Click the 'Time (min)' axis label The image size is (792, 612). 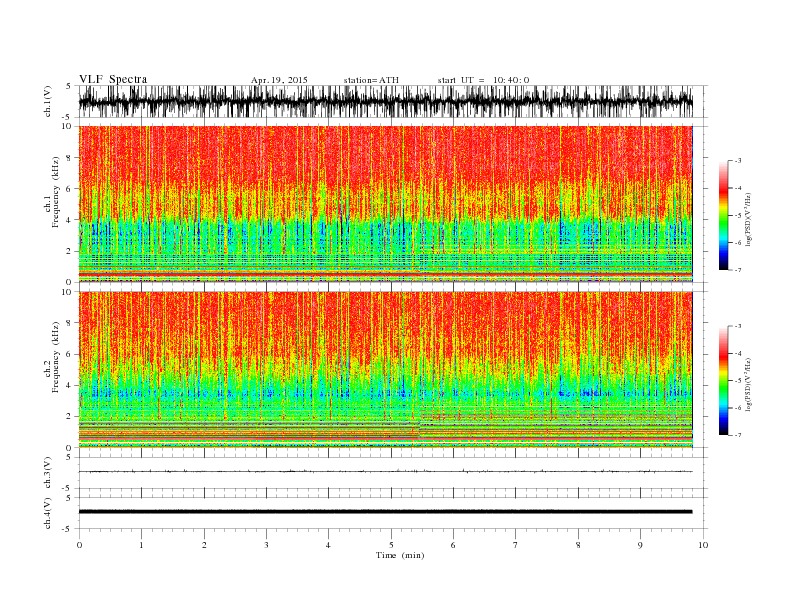400,555
